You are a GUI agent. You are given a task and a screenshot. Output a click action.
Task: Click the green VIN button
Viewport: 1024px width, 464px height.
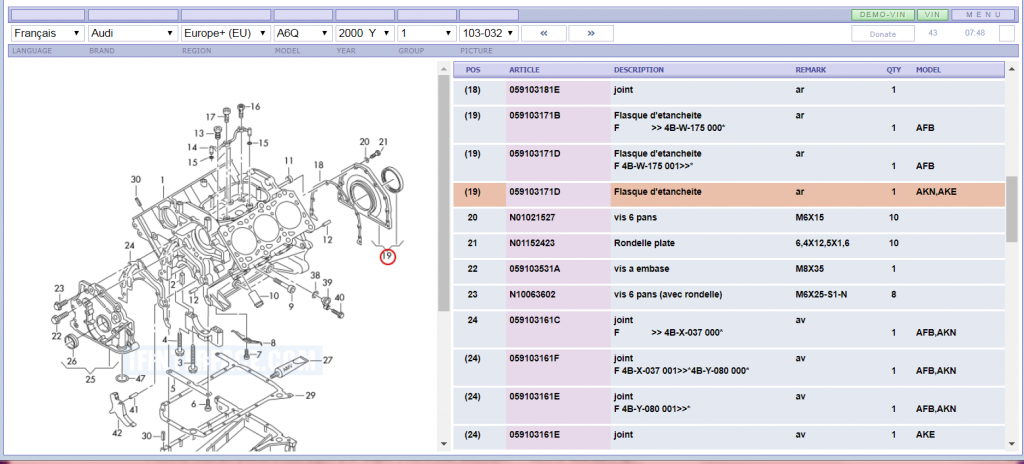932,15
